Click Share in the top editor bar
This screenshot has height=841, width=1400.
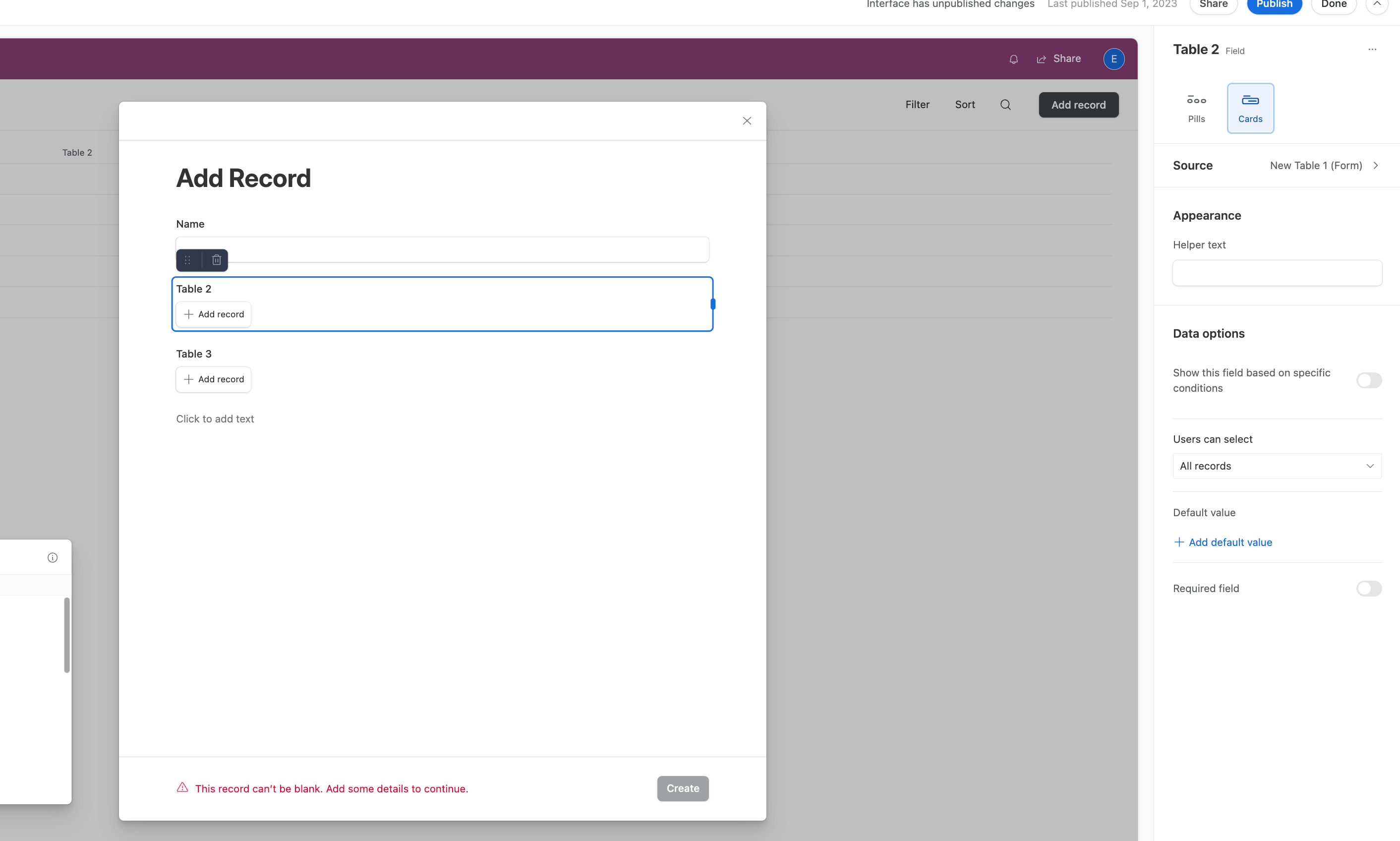[x=1213, y=5]
